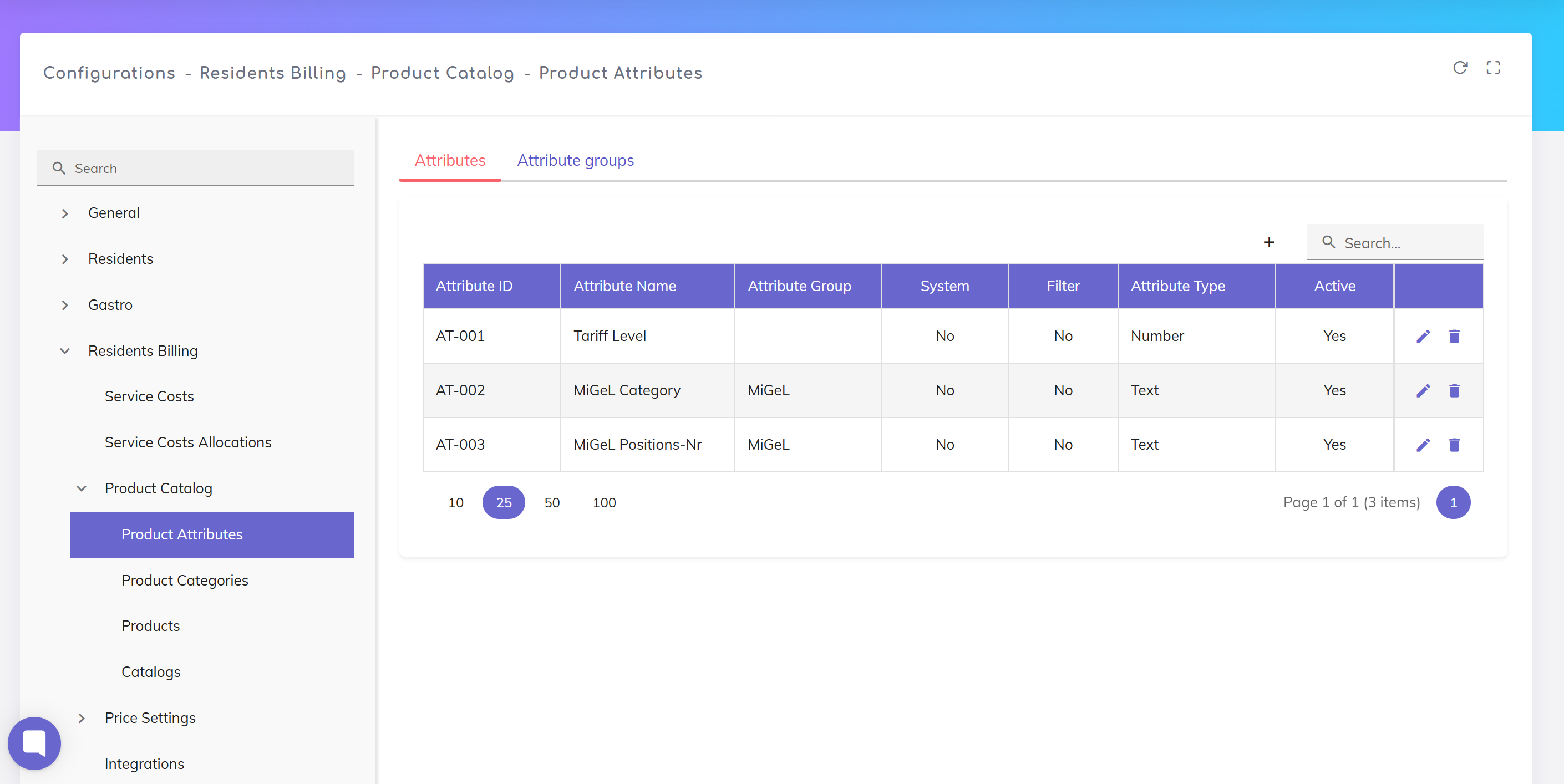Edit the MiGeL Category attribute
This screenshot has height=784, width=1564.
[1423, 390]
